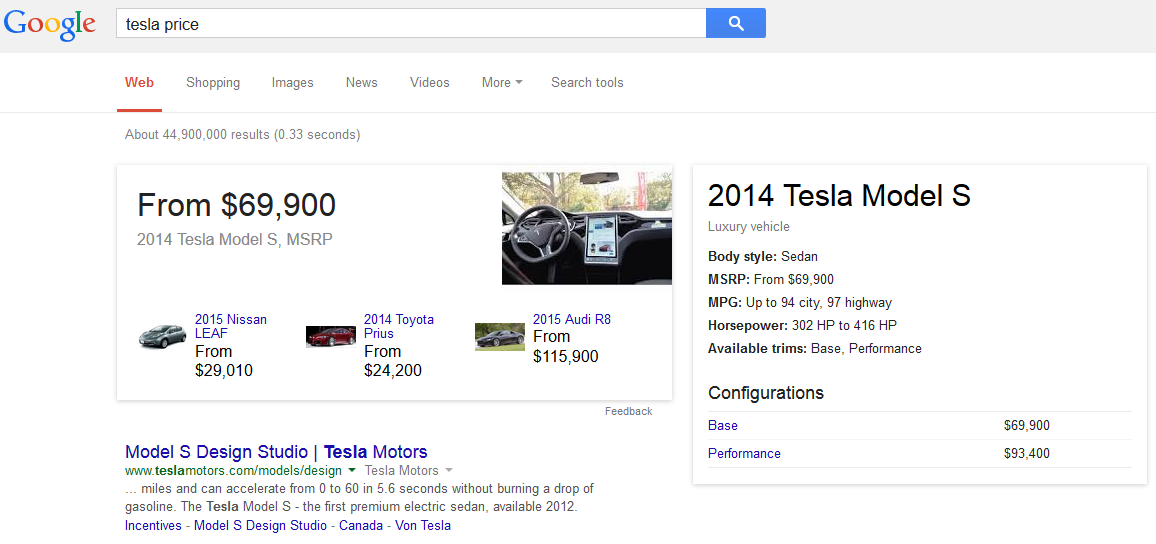The width and height of the screenshot is (1156, 544).
Task: Open the green arrow next to teslamotors.com URL
Action: coord(352,470)
